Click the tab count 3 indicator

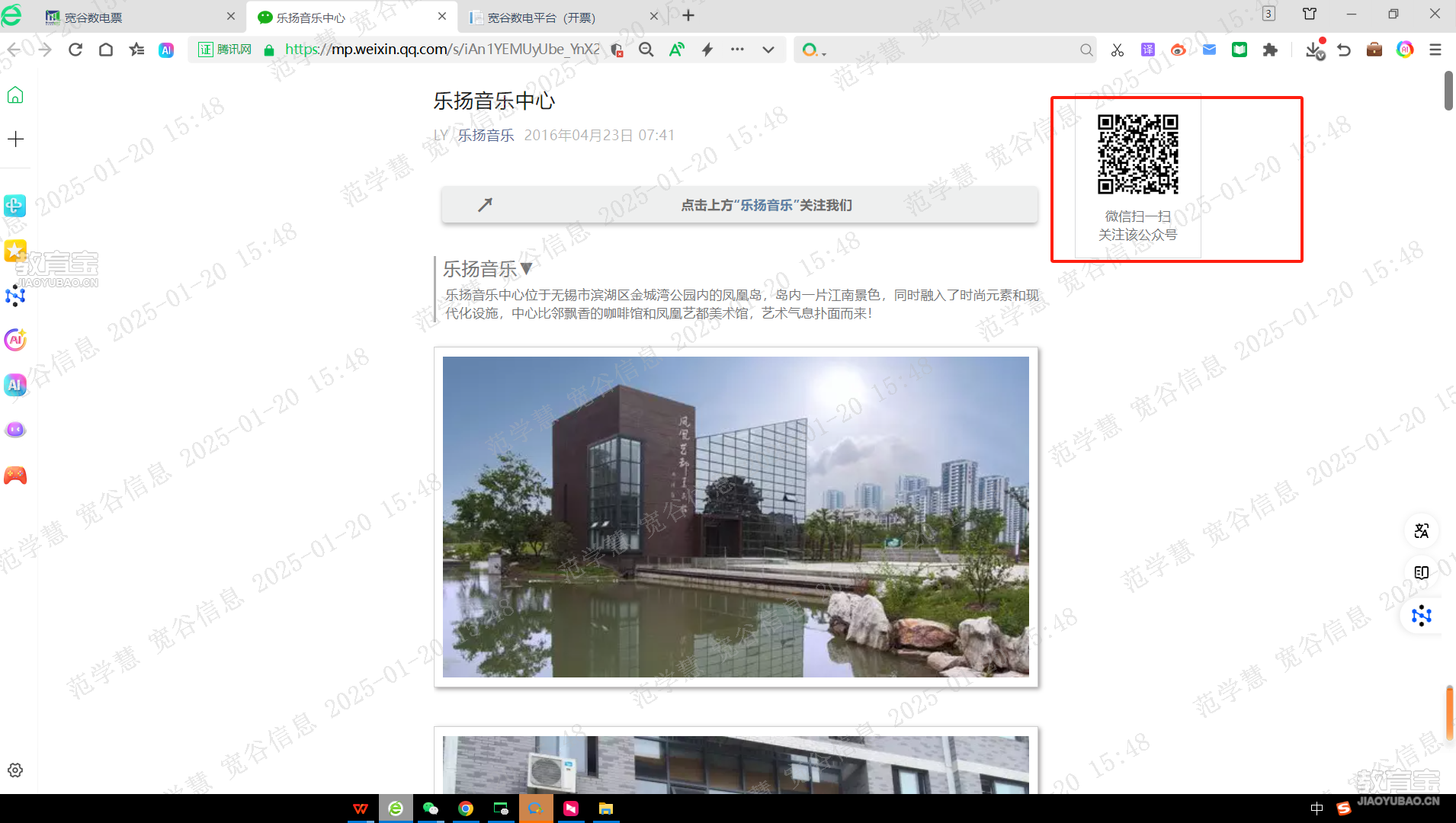coord(1268,14)
